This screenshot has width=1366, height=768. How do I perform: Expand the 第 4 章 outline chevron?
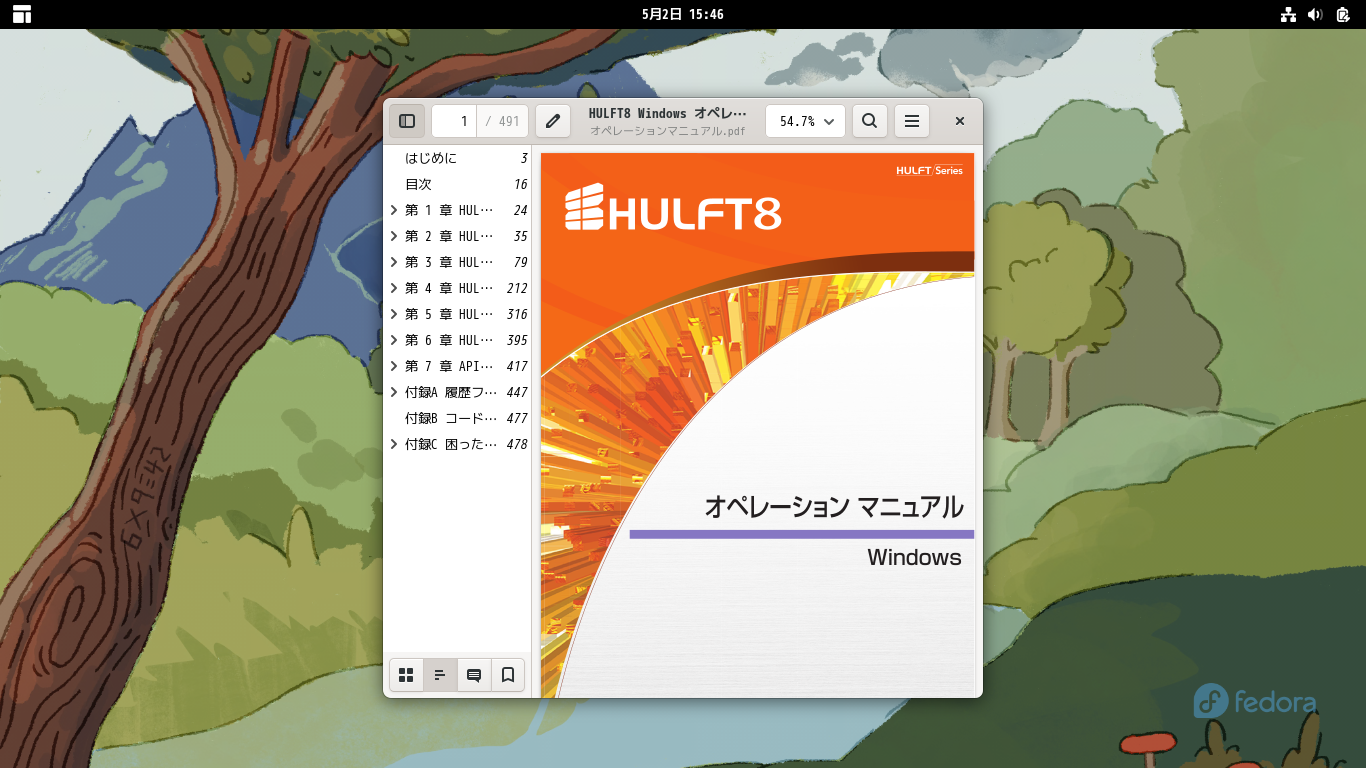(x=394, y=288)
